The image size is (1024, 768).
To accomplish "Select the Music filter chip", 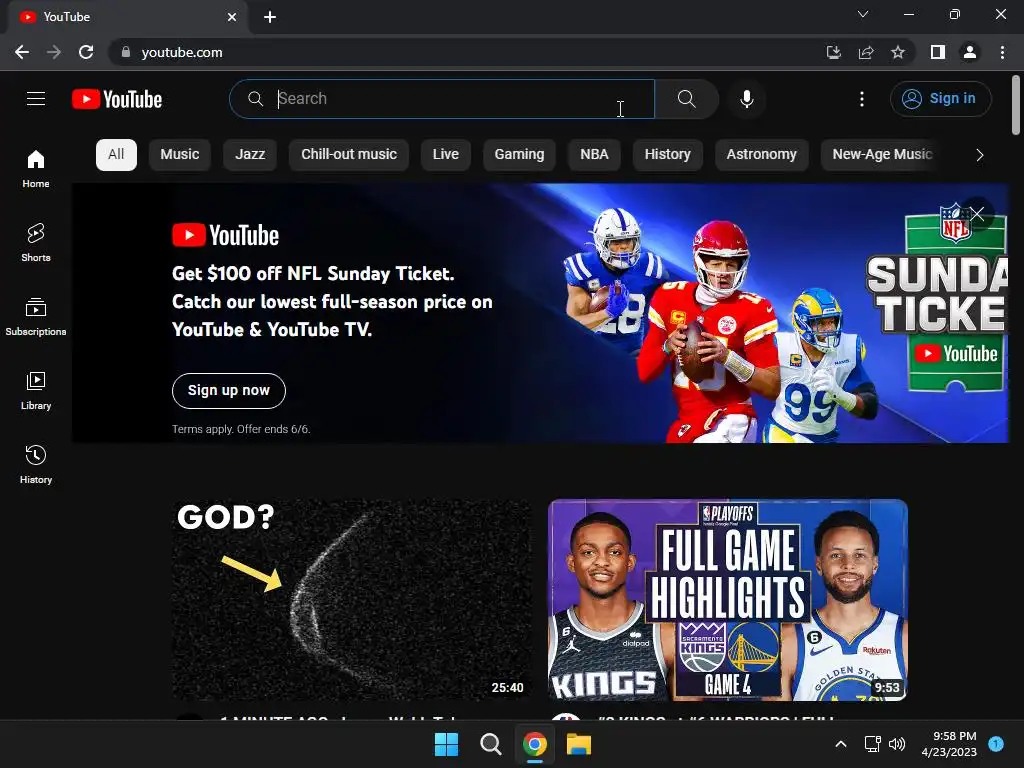I will point(180,155).
